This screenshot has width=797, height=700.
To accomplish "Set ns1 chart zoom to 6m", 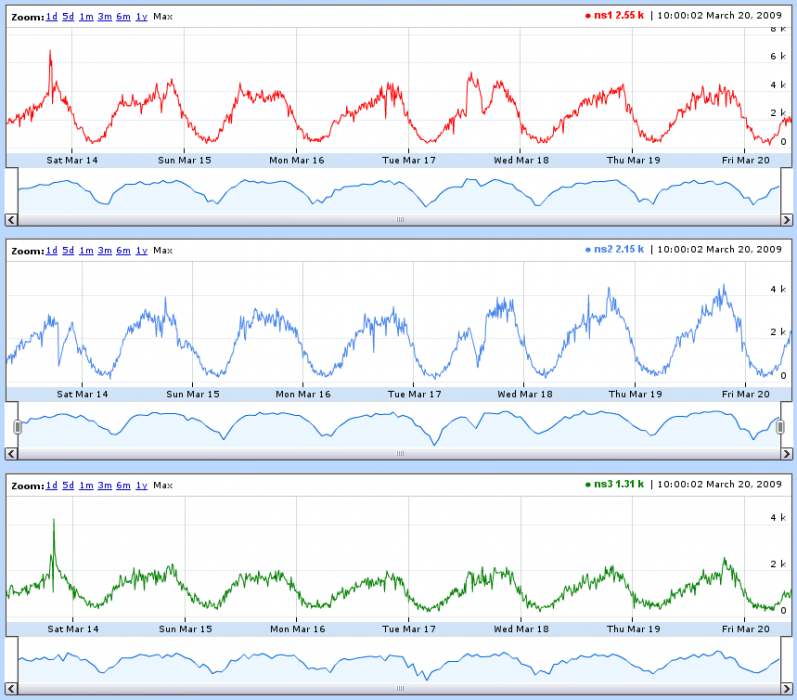I will coord(124,17).
